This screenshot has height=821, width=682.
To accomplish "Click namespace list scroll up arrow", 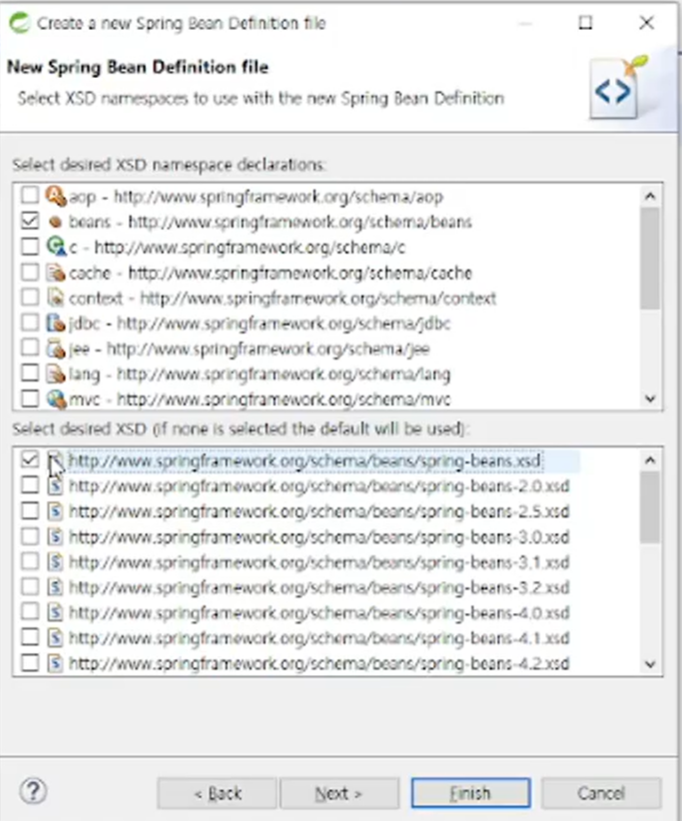I will (650, 196).
